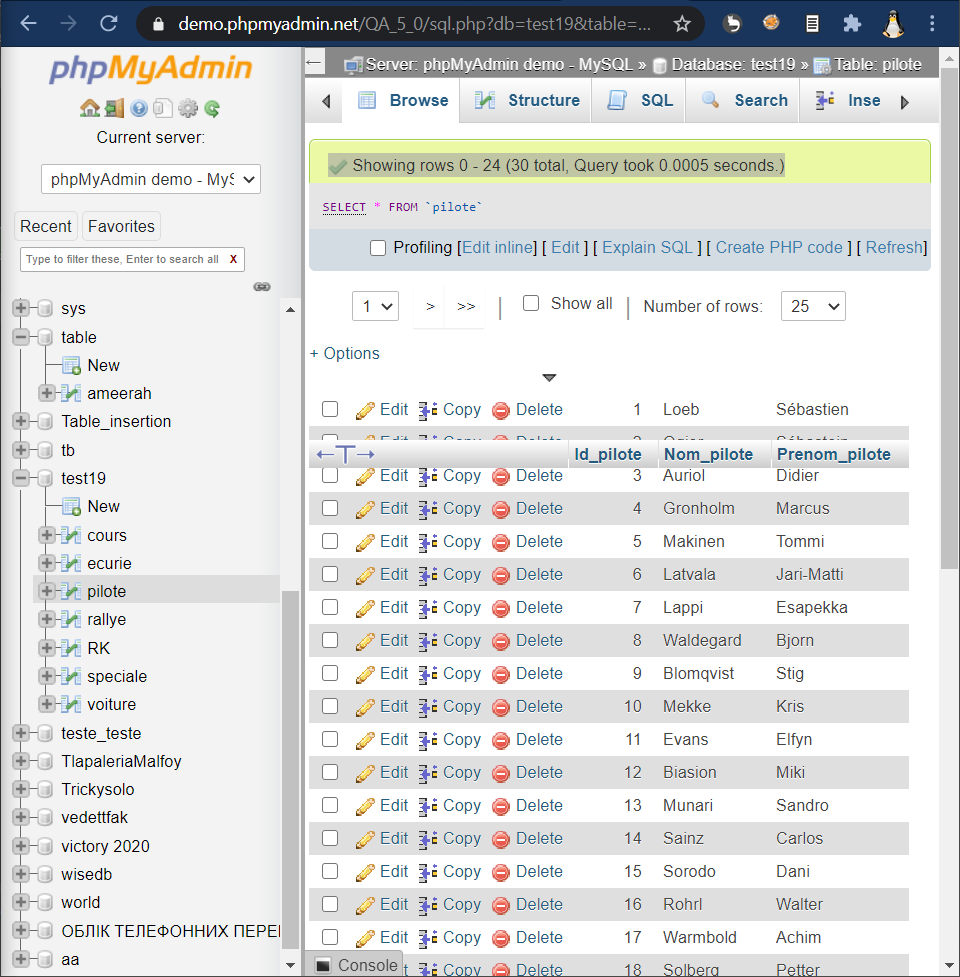Bookmark this page with star icon

[x=682, y=24]
